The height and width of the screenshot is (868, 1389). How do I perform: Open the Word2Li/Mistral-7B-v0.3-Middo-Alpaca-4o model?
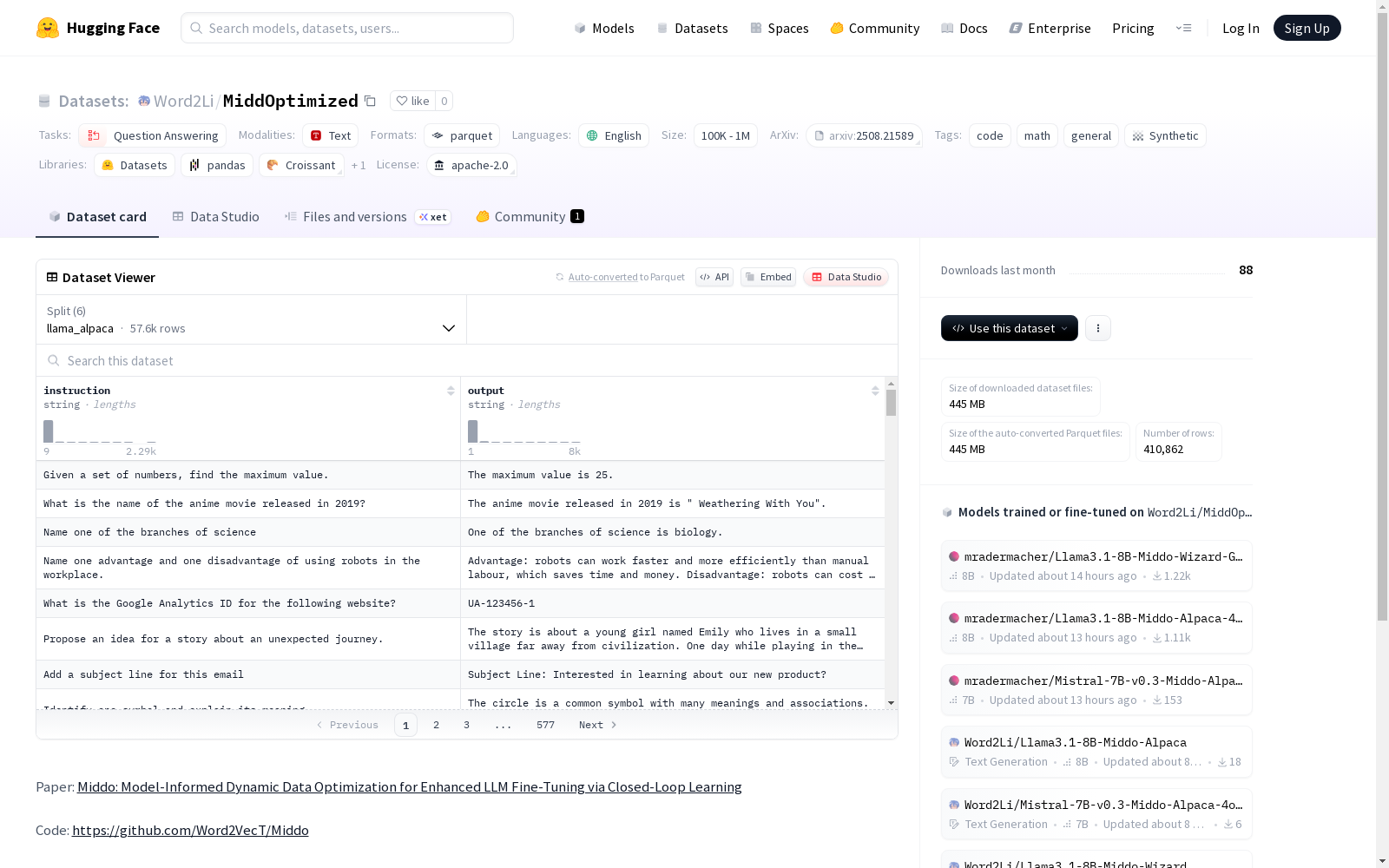(1096, 814)
